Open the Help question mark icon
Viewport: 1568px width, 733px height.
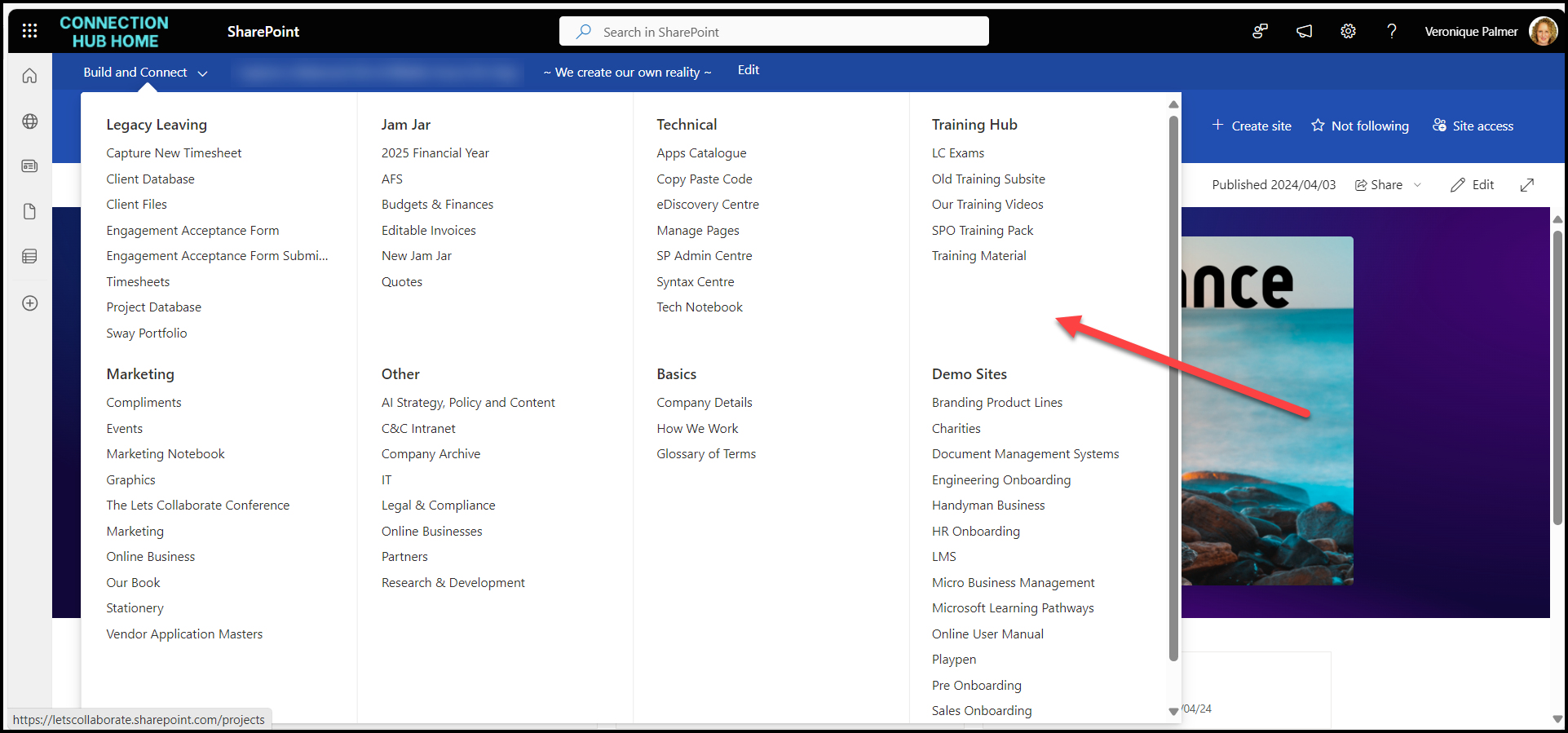(1391, 31)
